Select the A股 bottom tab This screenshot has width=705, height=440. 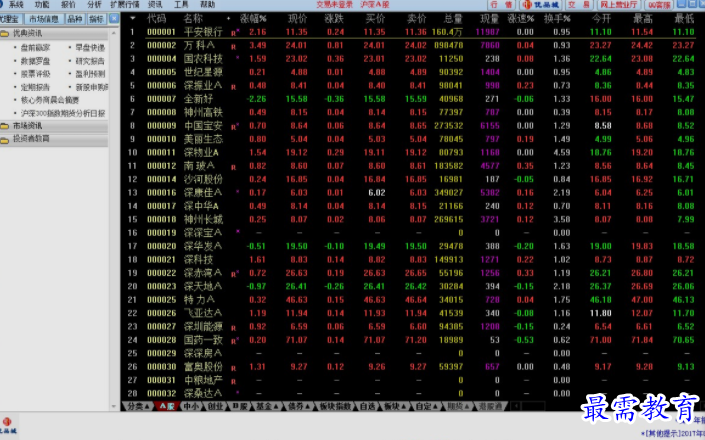[x=167, y=406]
